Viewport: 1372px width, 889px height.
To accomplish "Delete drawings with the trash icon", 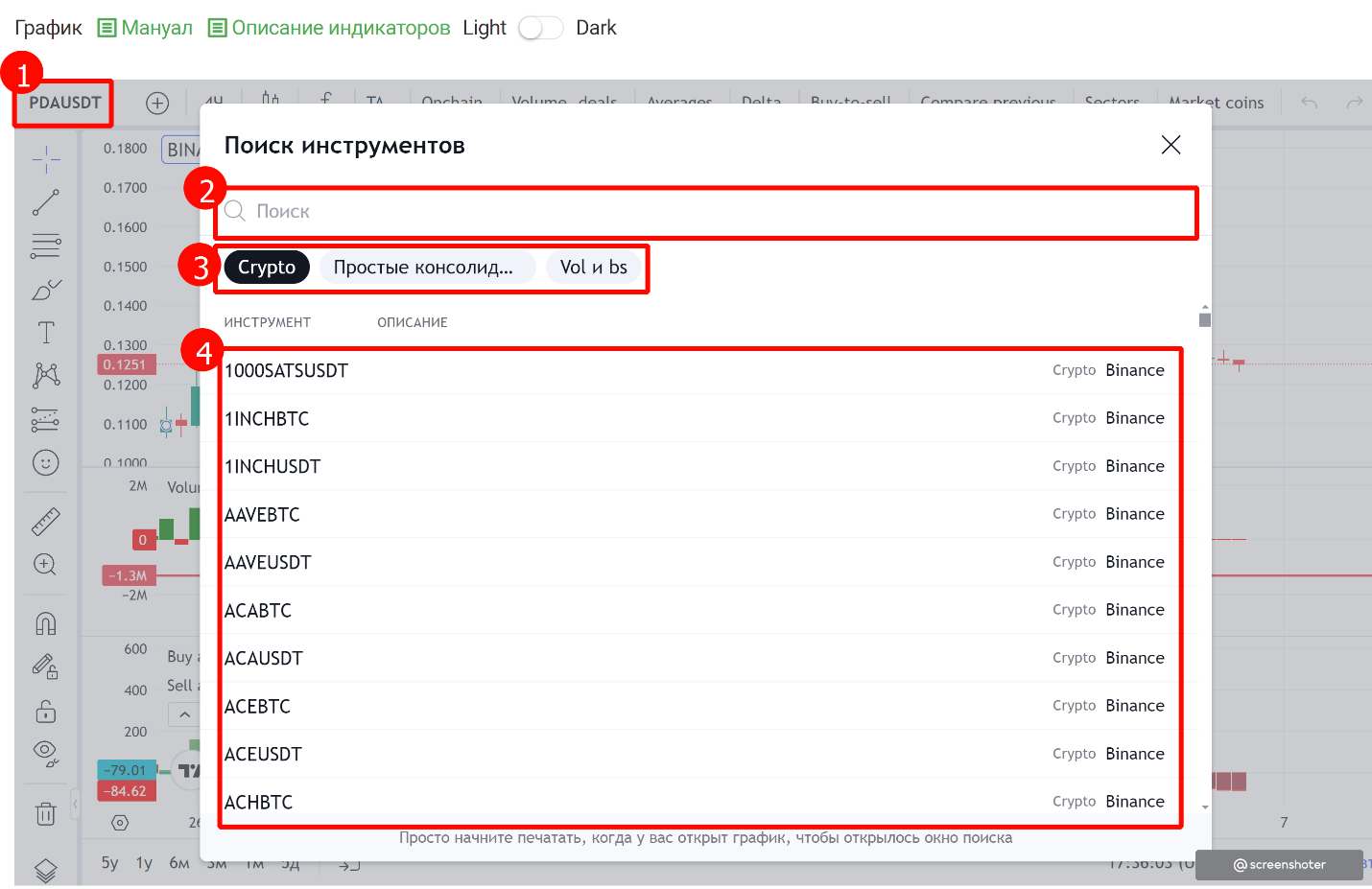I will click(45, 814).
